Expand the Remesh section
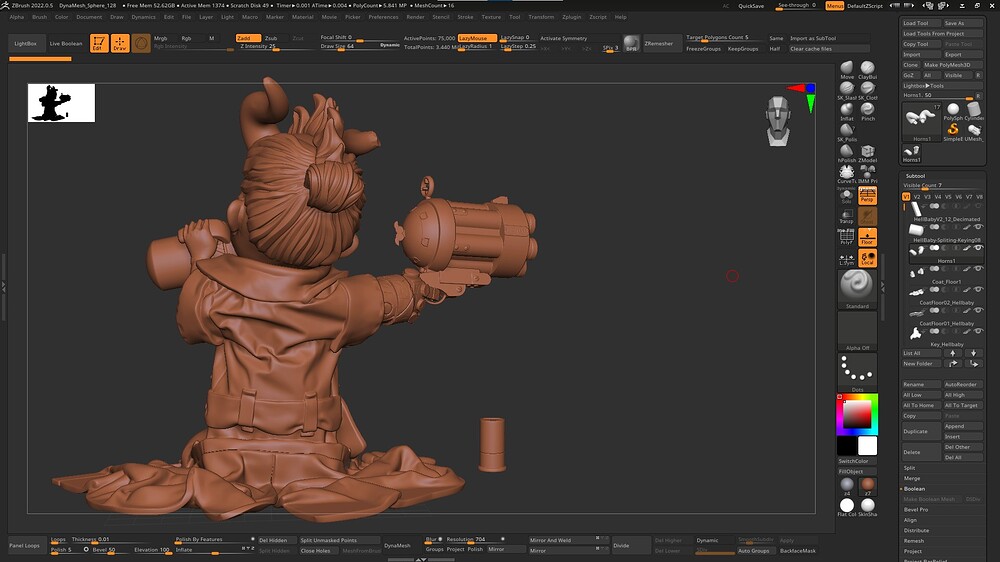This screenshot has height=562, width=1000. point(913,540)
